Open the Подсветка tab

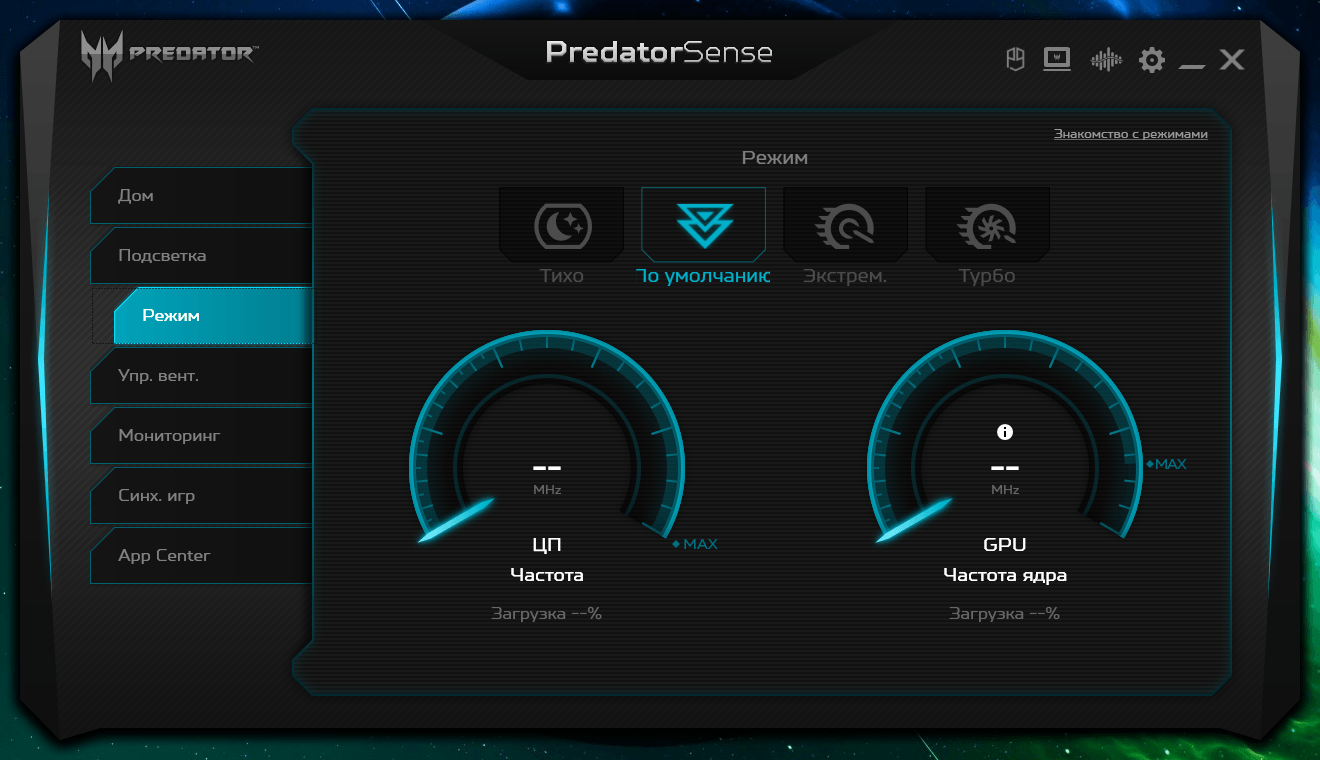click(x=202, y=256)
